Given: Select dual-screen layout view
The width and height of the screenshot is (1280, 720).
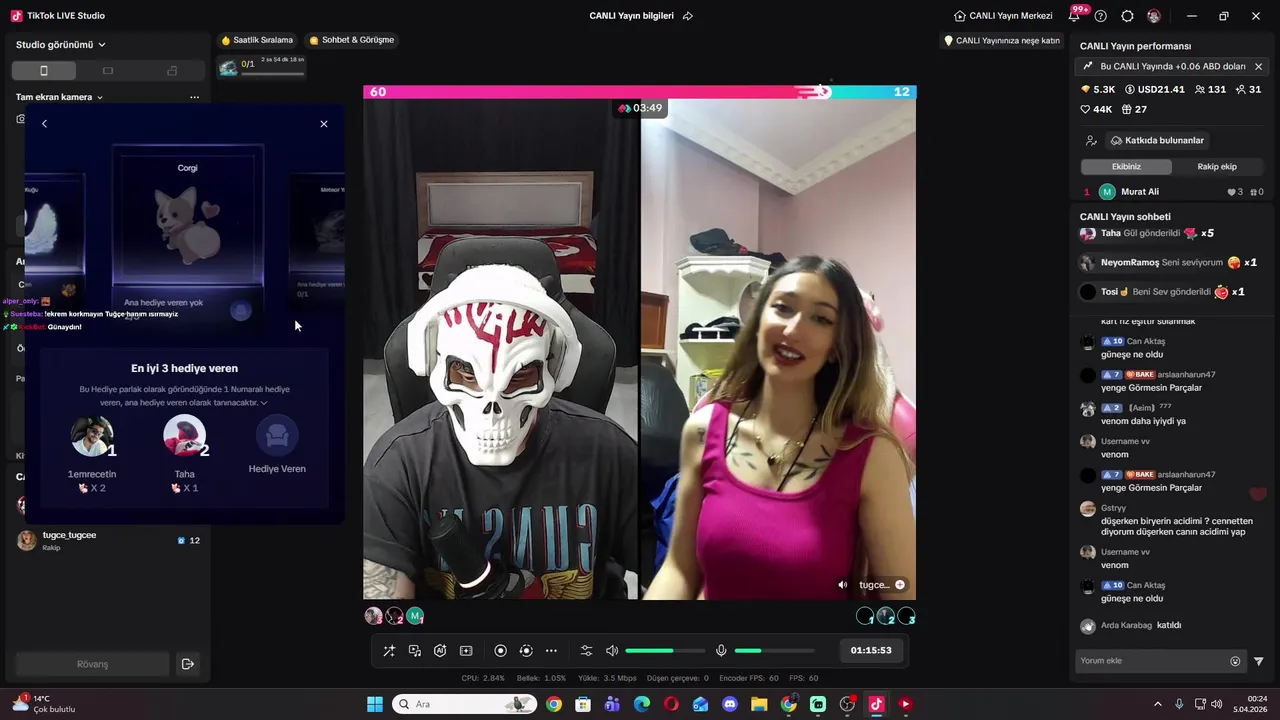Looking at the screenshot, I should (x=172, y=71).
